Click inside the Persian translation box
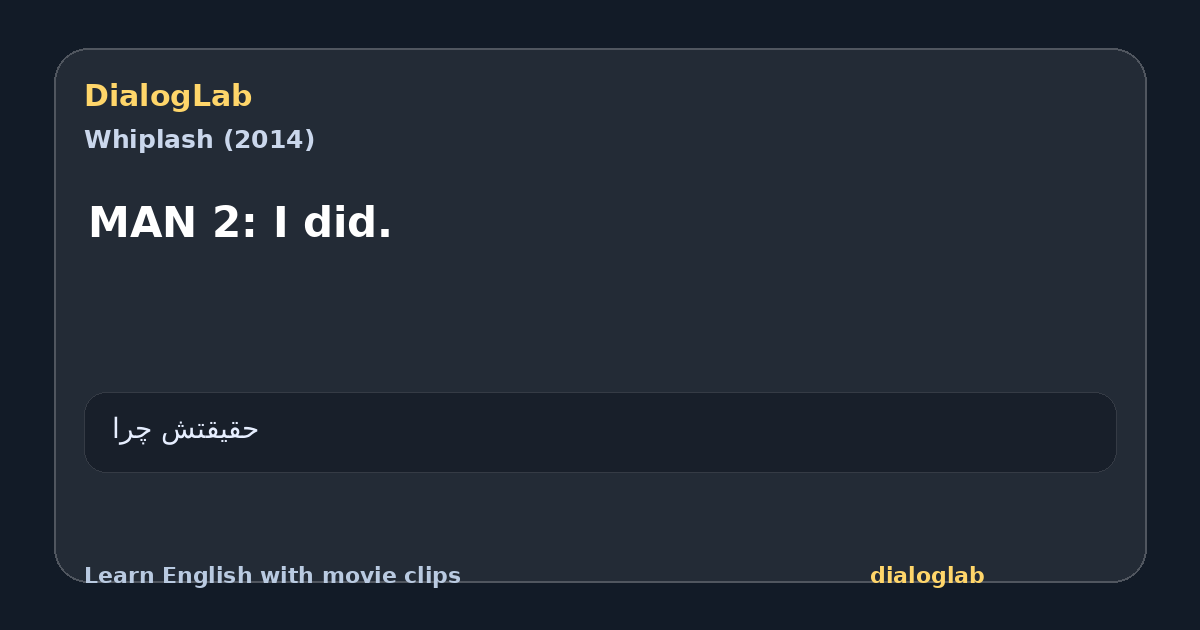The image size is (1200, 630). click(600, 432)
